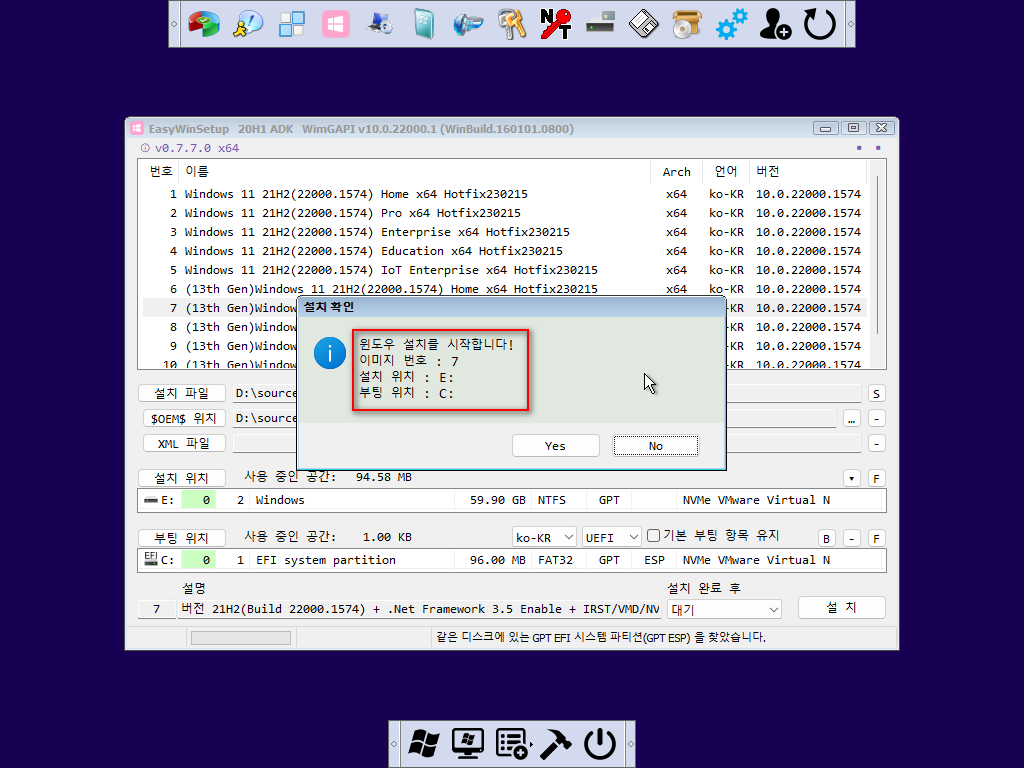Viewport: 1024px width, 768px height.
Task: Click the 언어 column header
Action: pos(726,171)
